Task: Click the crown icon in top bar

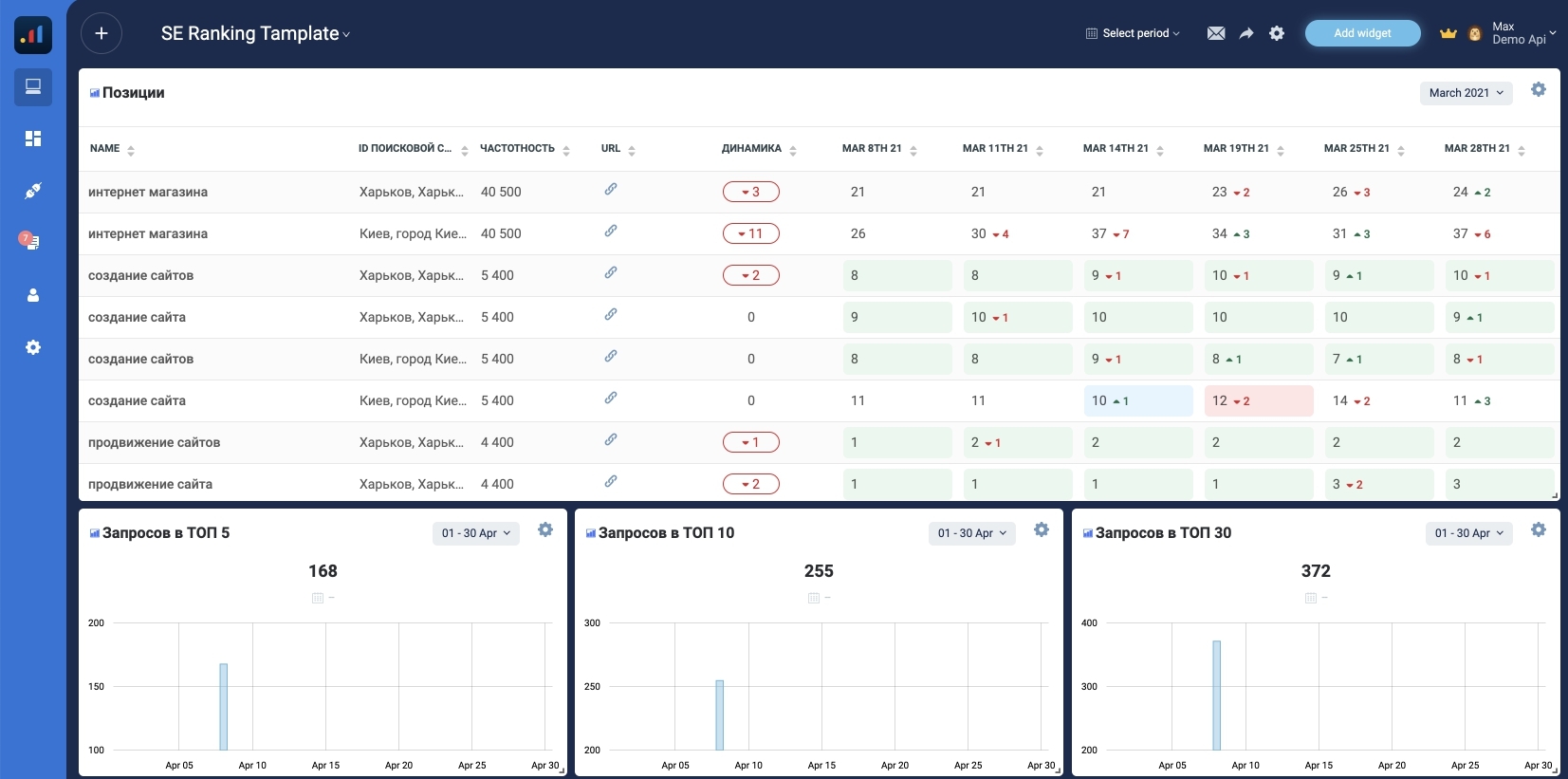Action: pyautogui.click(x=1448, y=33)
